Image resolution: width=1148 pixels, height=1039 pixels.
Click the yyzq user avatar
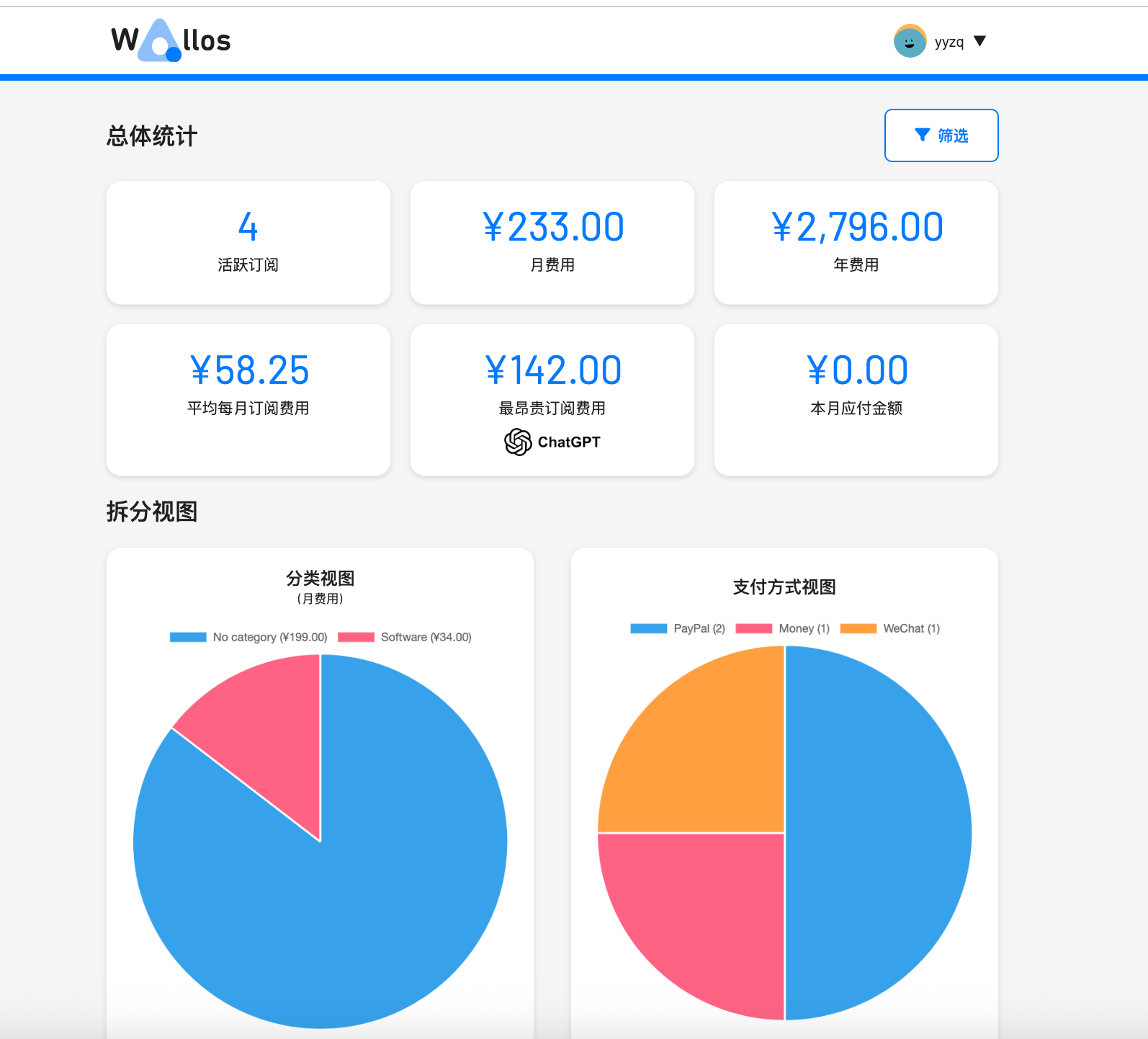(910, 41)
